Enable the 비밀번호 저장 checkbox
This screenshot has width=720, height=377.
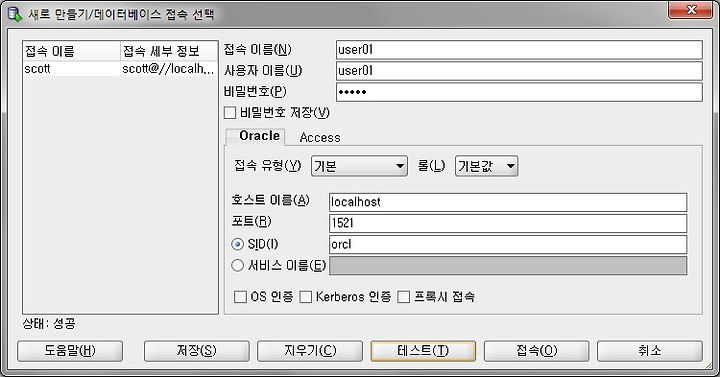pyautogui.click(x=230, y=113)
